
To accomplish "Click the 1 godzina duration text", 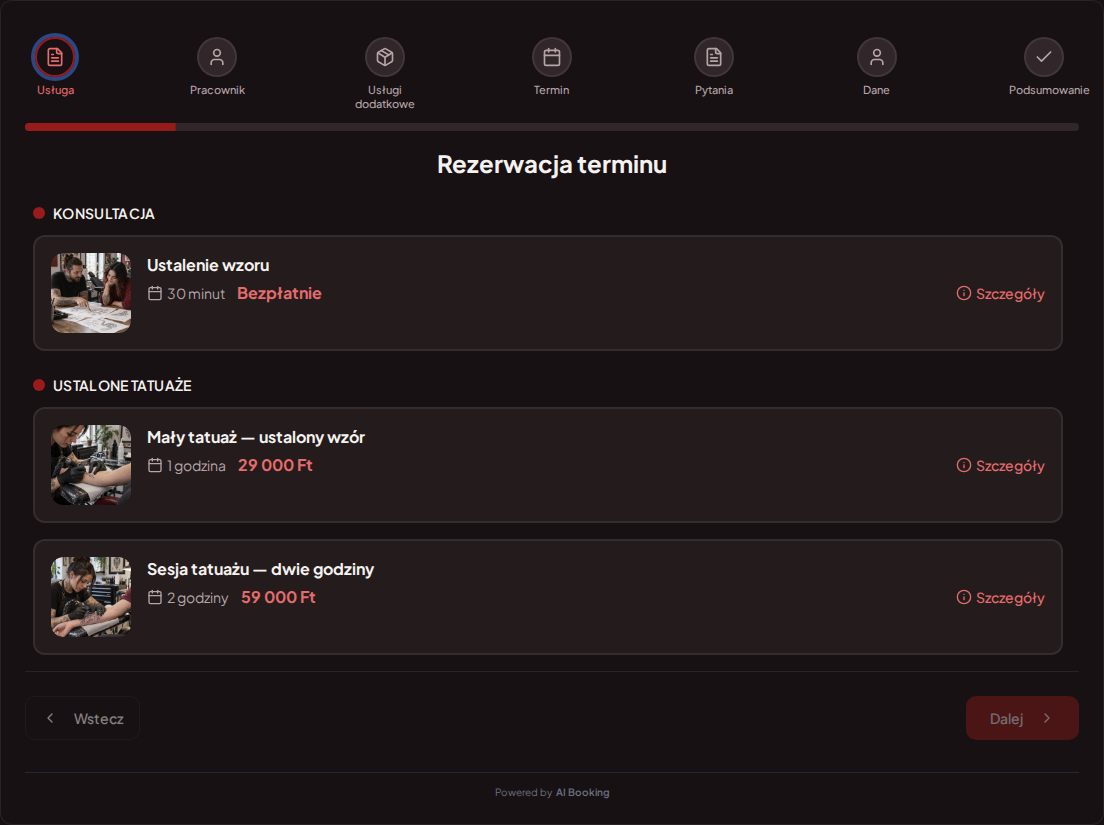I will click(x=196, y=466).
